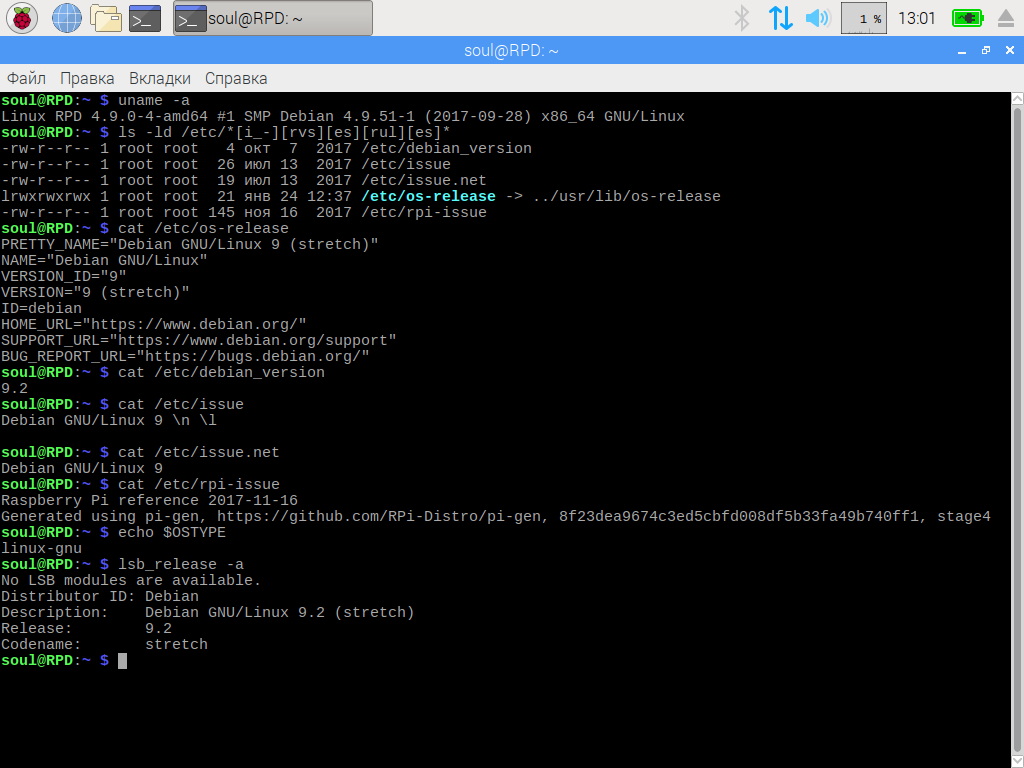Open the Правка menu
Screen dimensions: 1024x768
point(87,78)
